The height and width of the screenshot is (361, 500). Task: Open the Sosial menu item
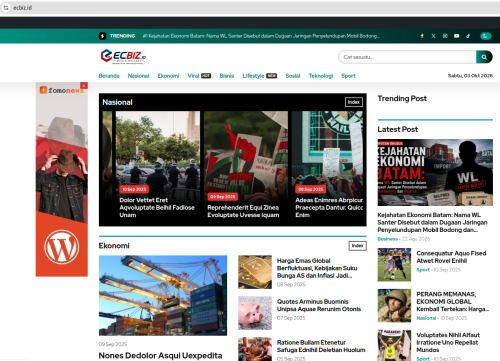pyautogui.click(x=293, y=76)
